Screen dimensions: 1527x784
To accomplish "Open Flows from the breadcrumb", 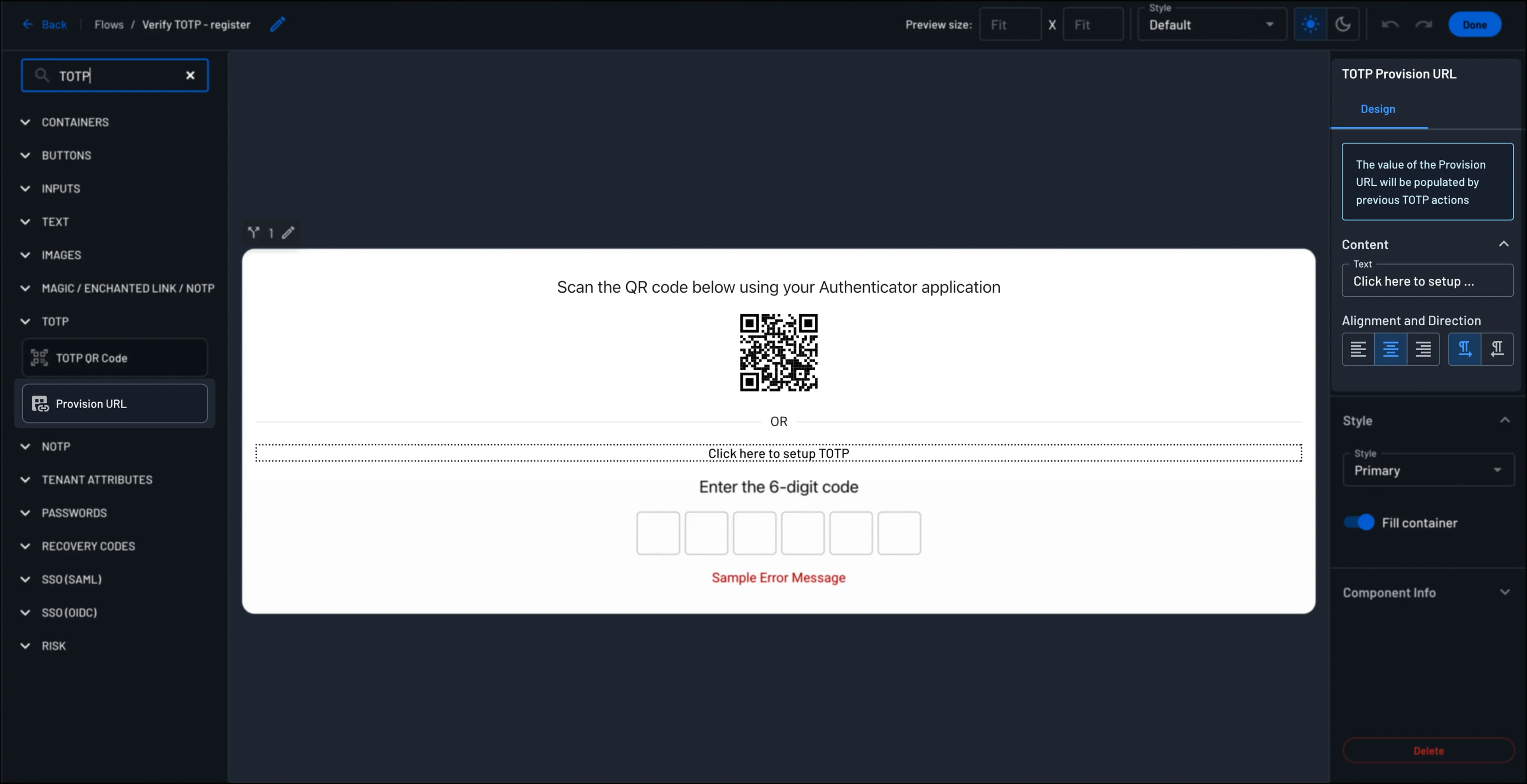I will point(109,24).
